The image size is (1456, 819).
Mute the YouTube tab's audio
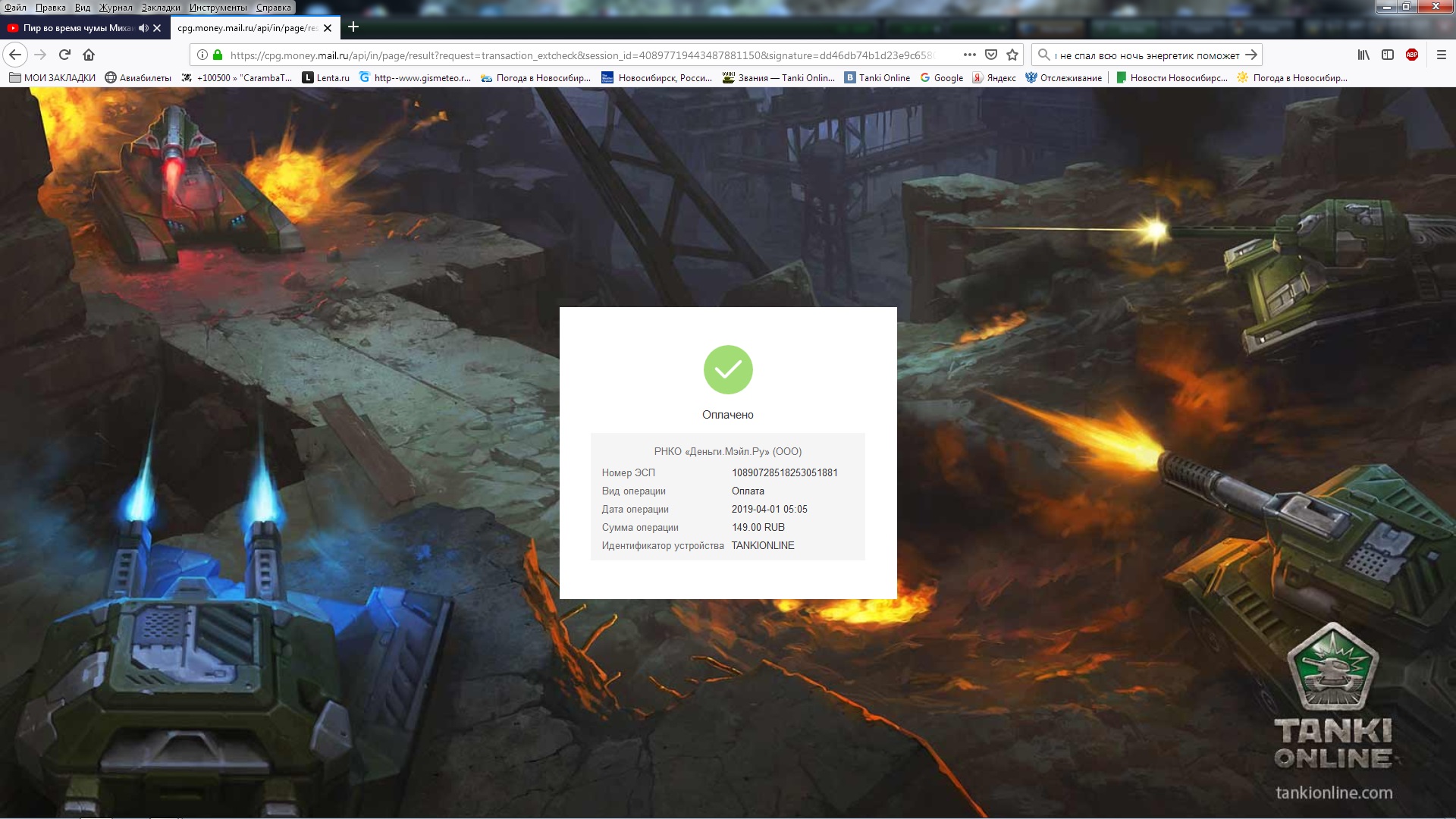[x=143, y=28]
